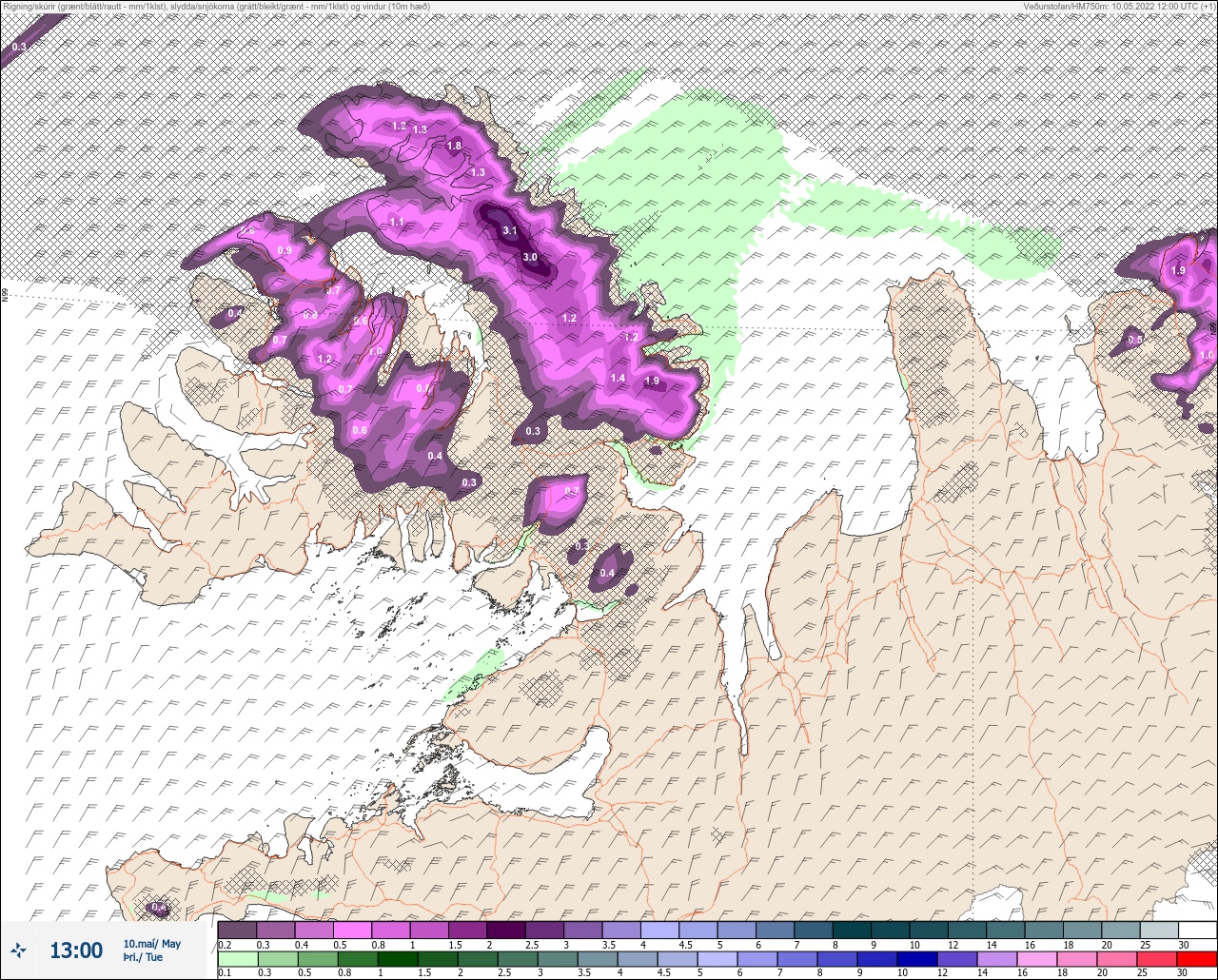Select the red 25–30 swatch in lower legend
Image resolution: width=1218 pixels, height=980 pixels.
click(x=1159, y=959)
